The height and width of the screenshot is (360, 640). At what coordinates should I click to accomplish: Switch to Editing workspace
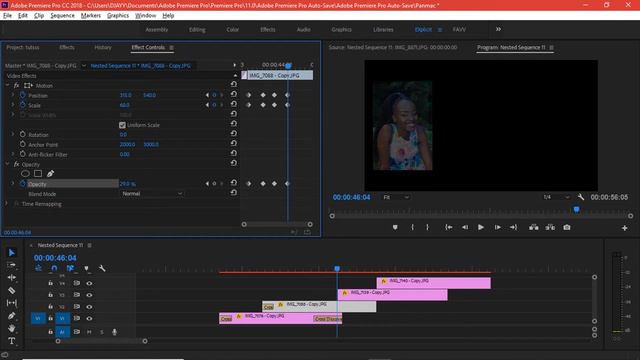197,29
